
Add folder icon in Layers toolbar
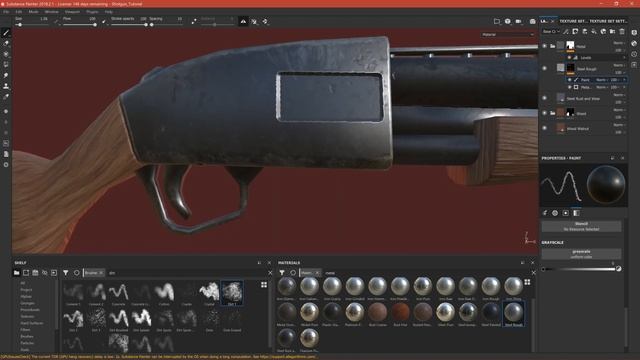tap(613, 31)
